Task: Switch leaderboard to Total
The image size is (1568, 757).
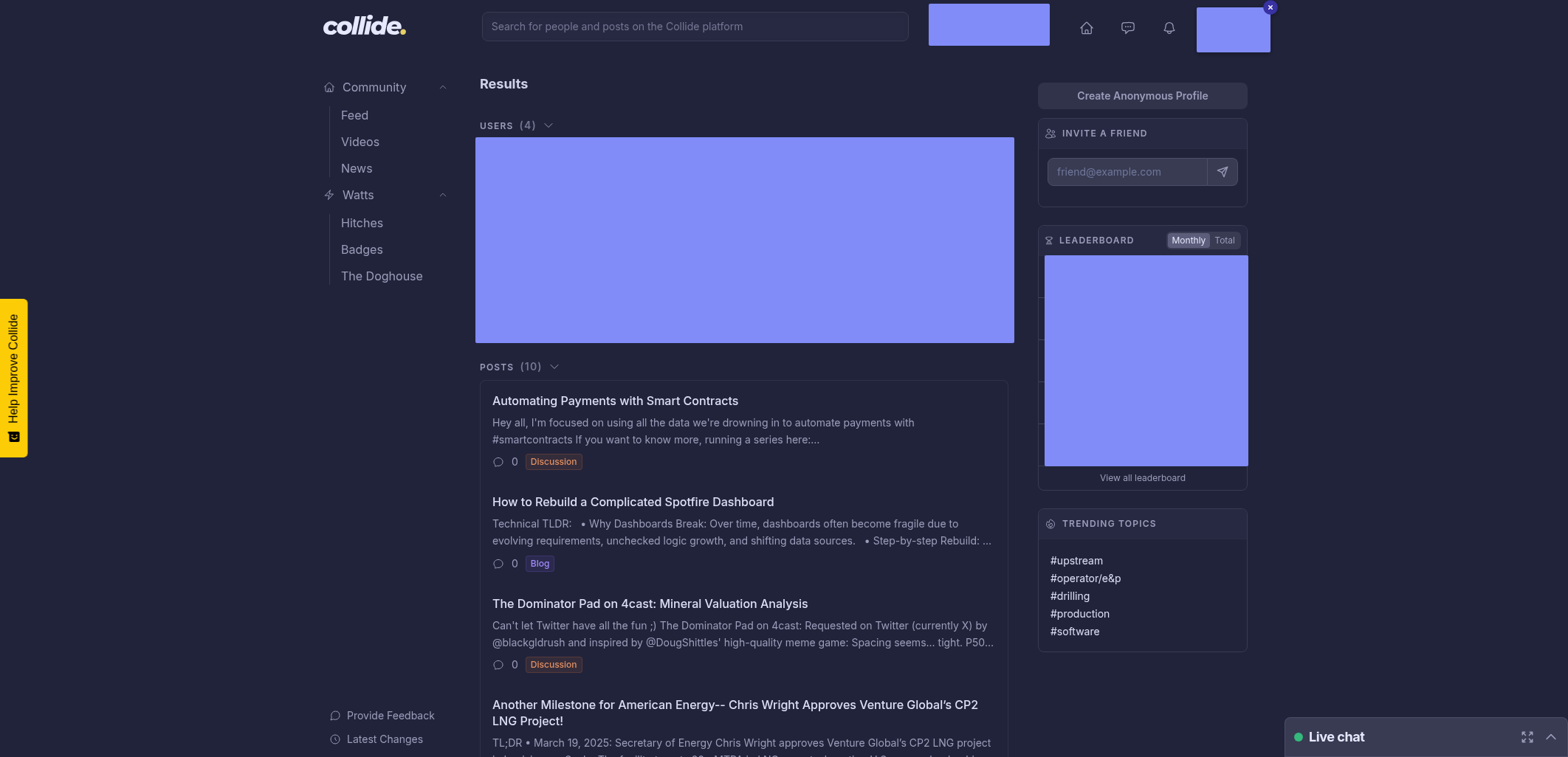Action: click(x=1224, y=241)
